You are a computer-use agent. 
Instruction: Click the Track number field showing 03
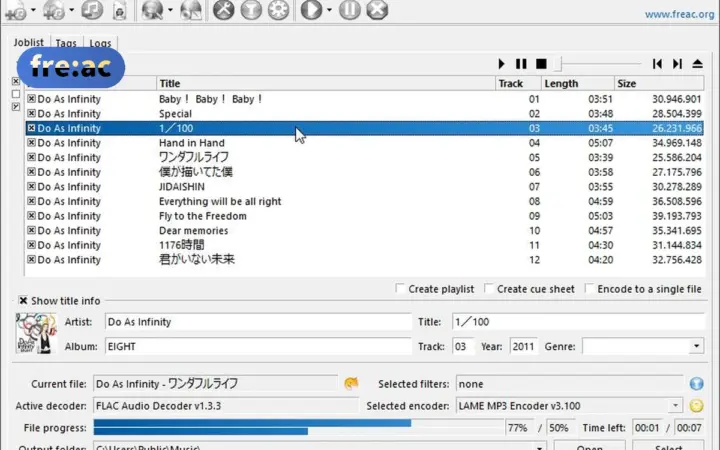tap(463, 346)
